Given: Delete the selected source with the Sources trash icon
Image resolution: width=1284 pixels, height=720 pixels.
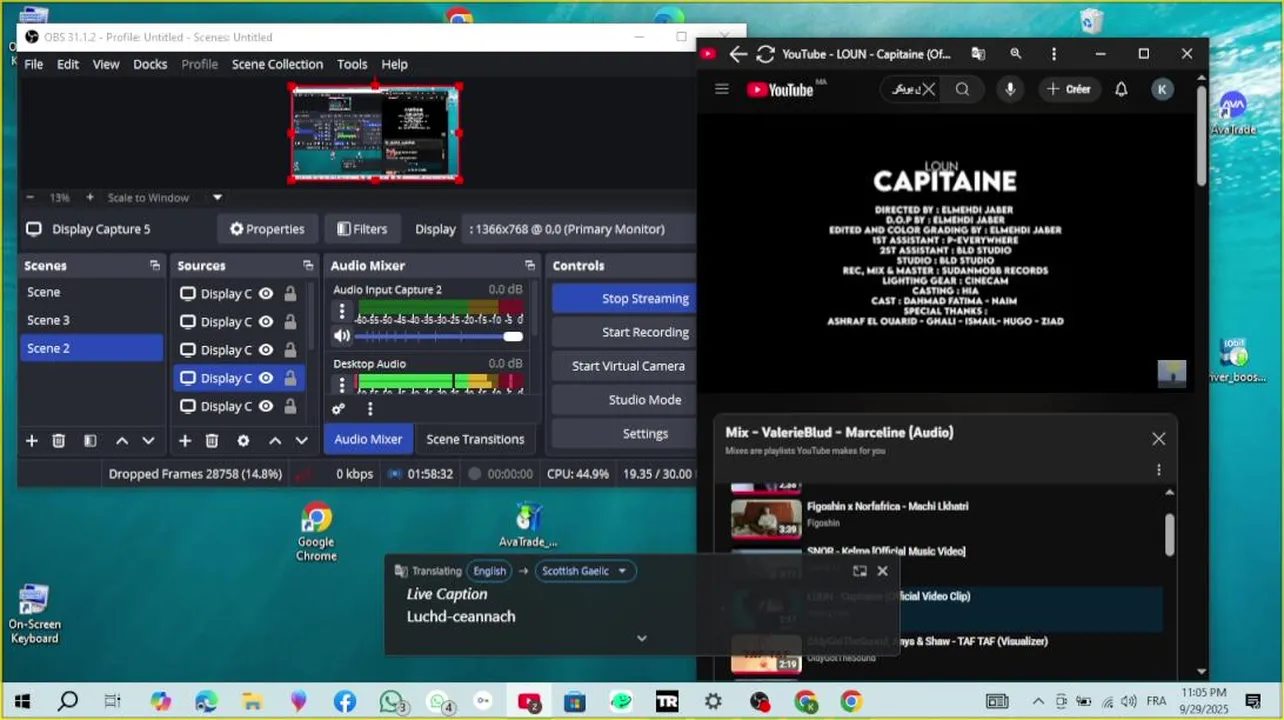Looking at the screenshot, I should tap(212, 441).
